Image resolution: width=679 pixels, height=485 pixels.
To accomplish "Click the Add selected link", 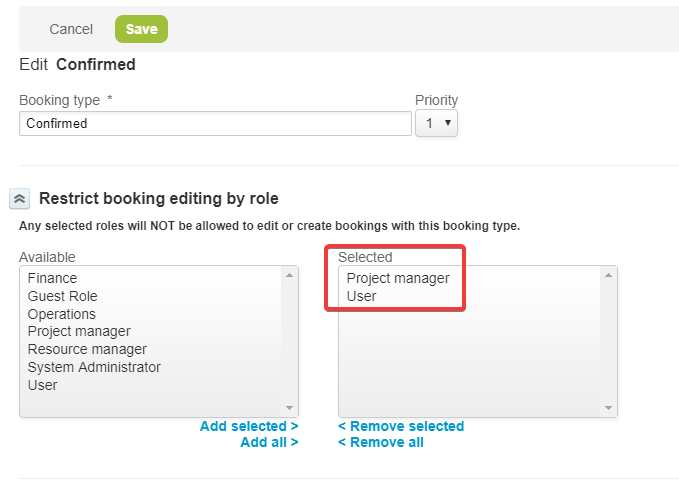I will pyautogui.click(x=249, y=426).
